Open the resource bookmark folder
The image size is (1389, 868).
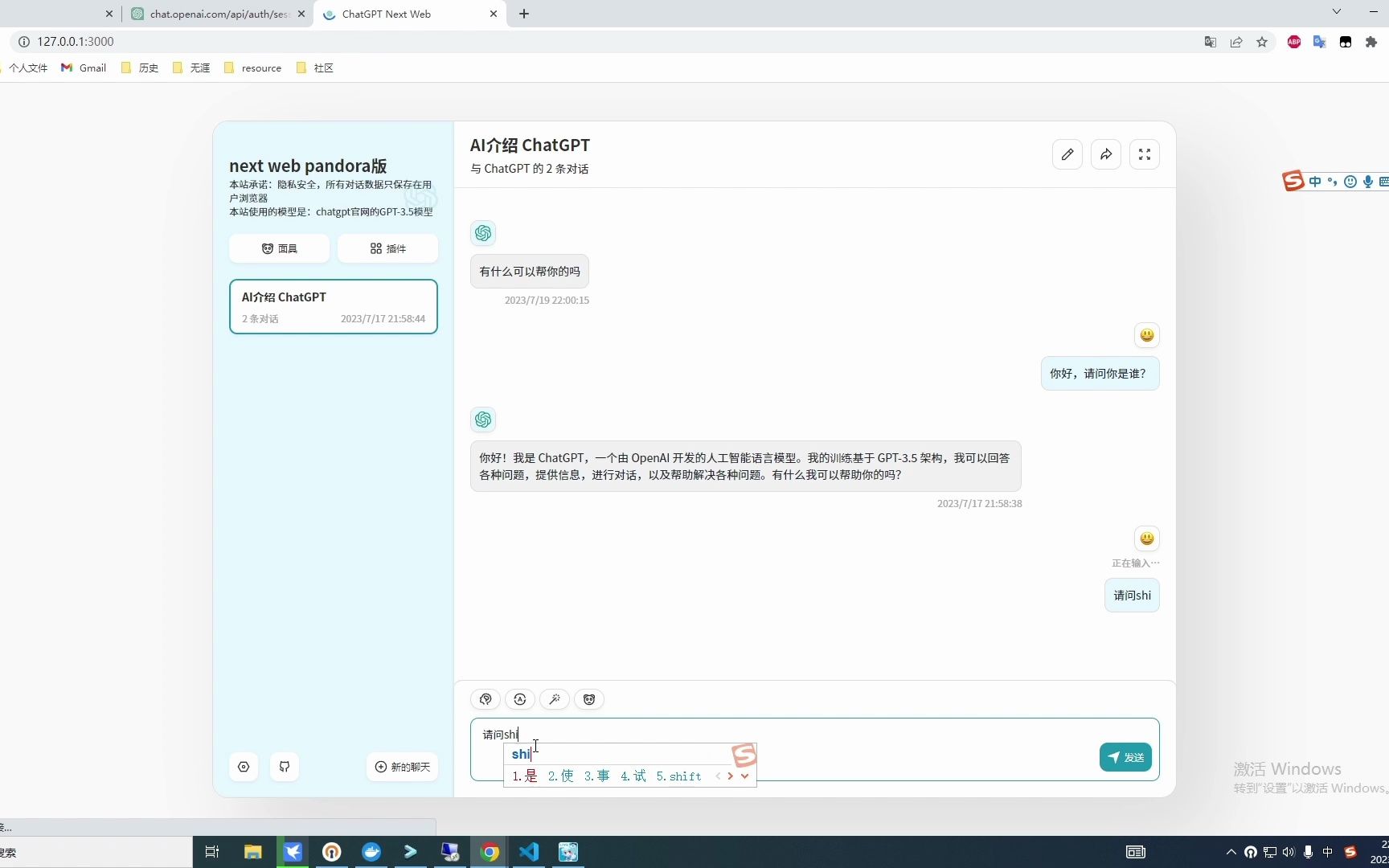[252, 68]
